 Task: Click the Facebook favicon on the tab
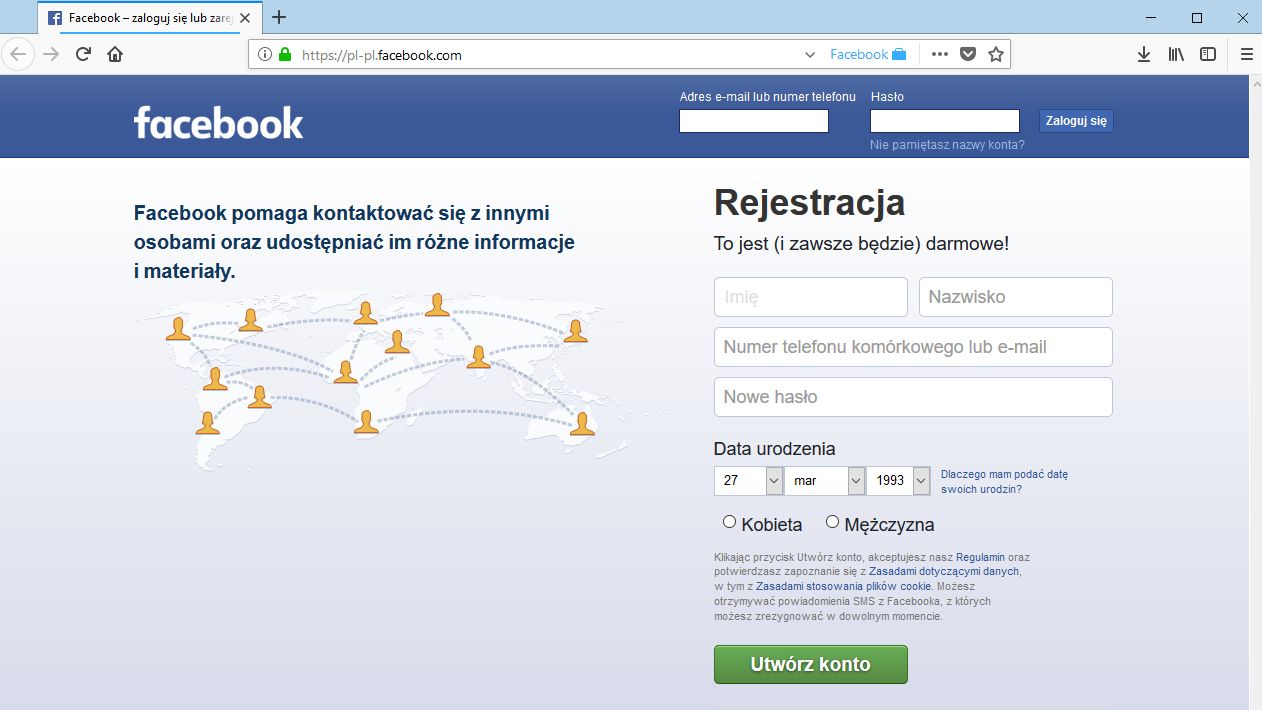coord(55,18)
